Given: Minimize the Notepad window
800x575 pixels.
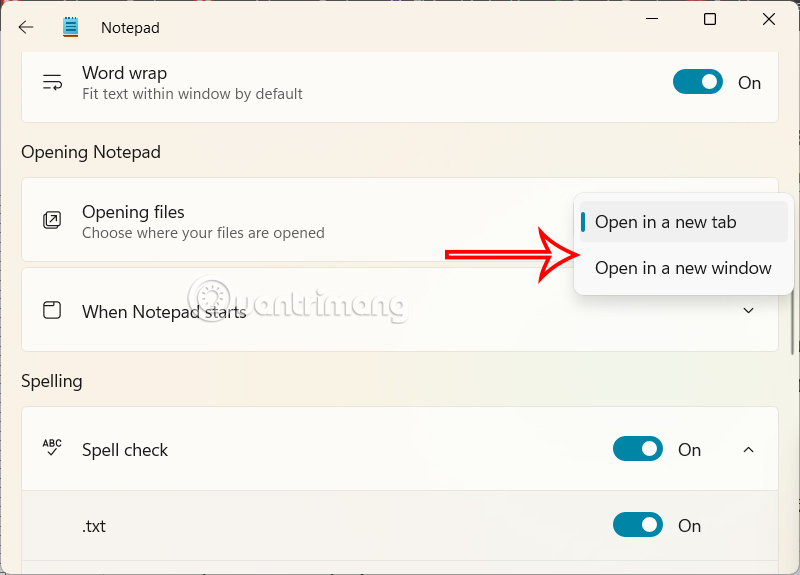Looking at the screenshot, I should click(652, 19).
